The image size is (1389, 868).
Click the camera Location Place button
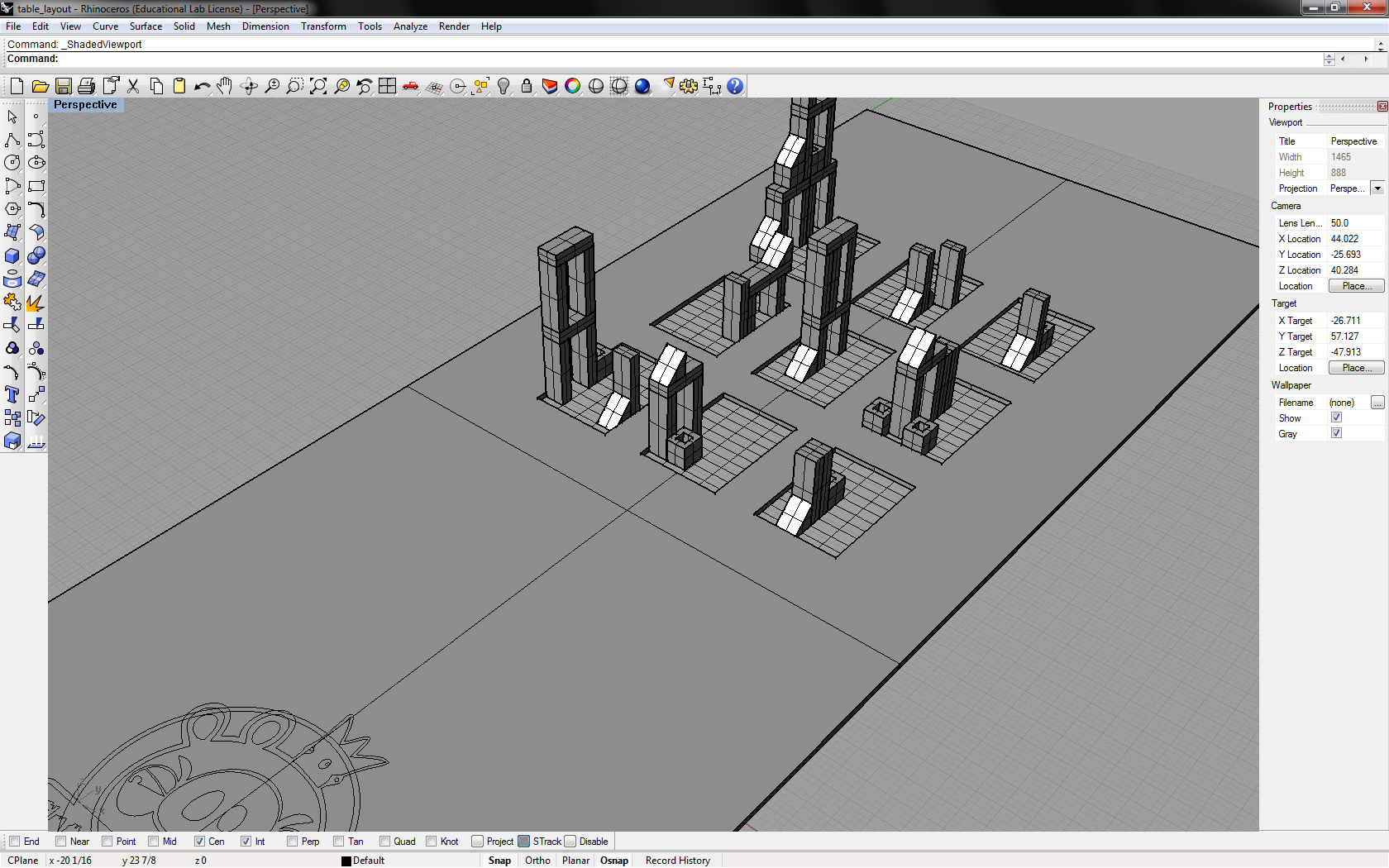tap(1356, 286)
